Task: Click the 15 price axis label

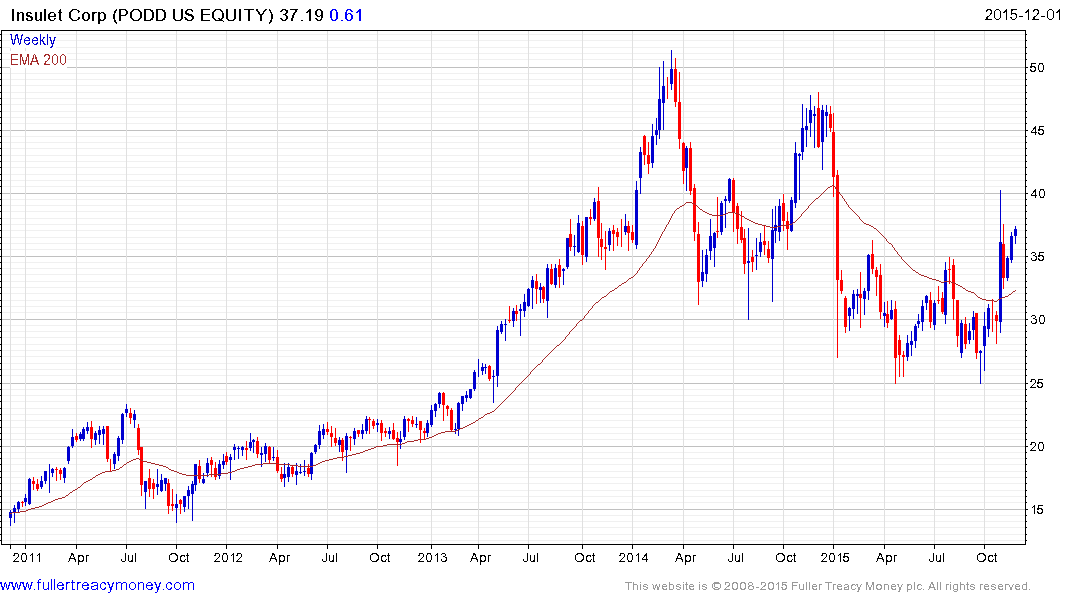Action: pos(1037,509)
